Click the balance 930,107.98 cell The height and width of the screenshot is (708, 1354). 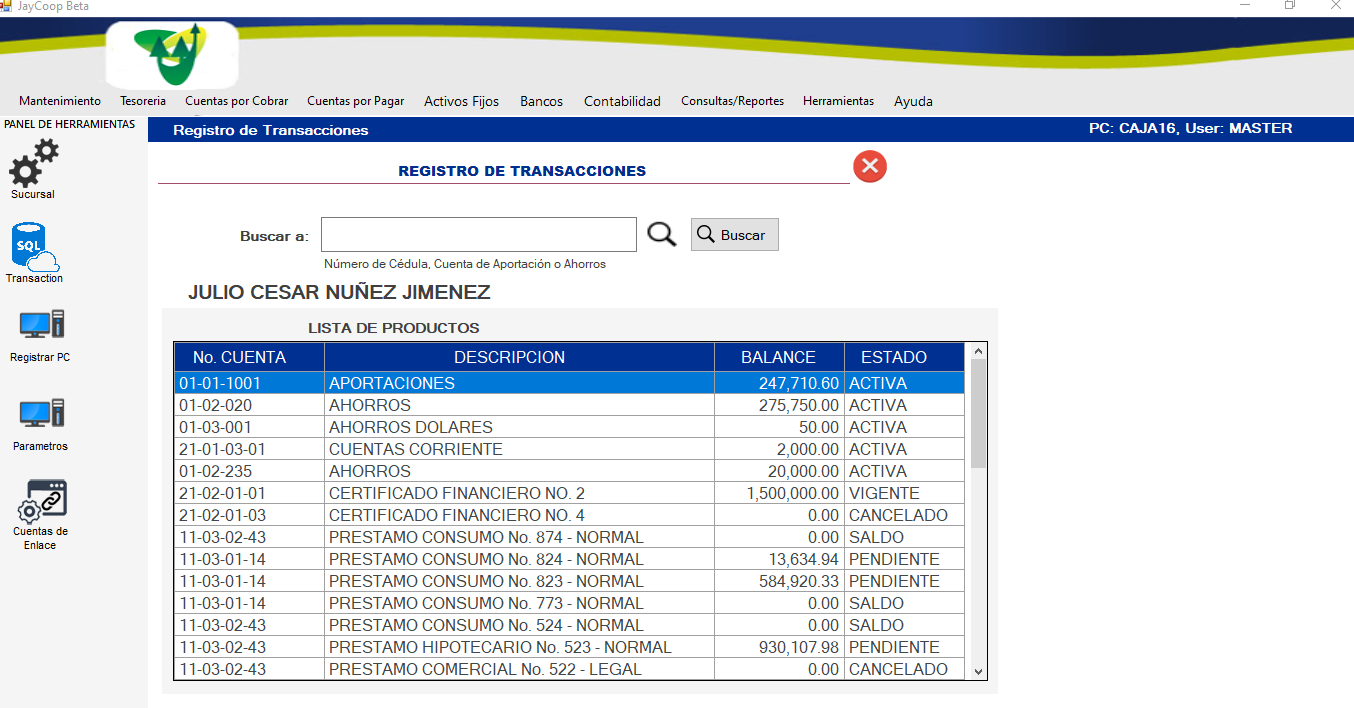779,647
